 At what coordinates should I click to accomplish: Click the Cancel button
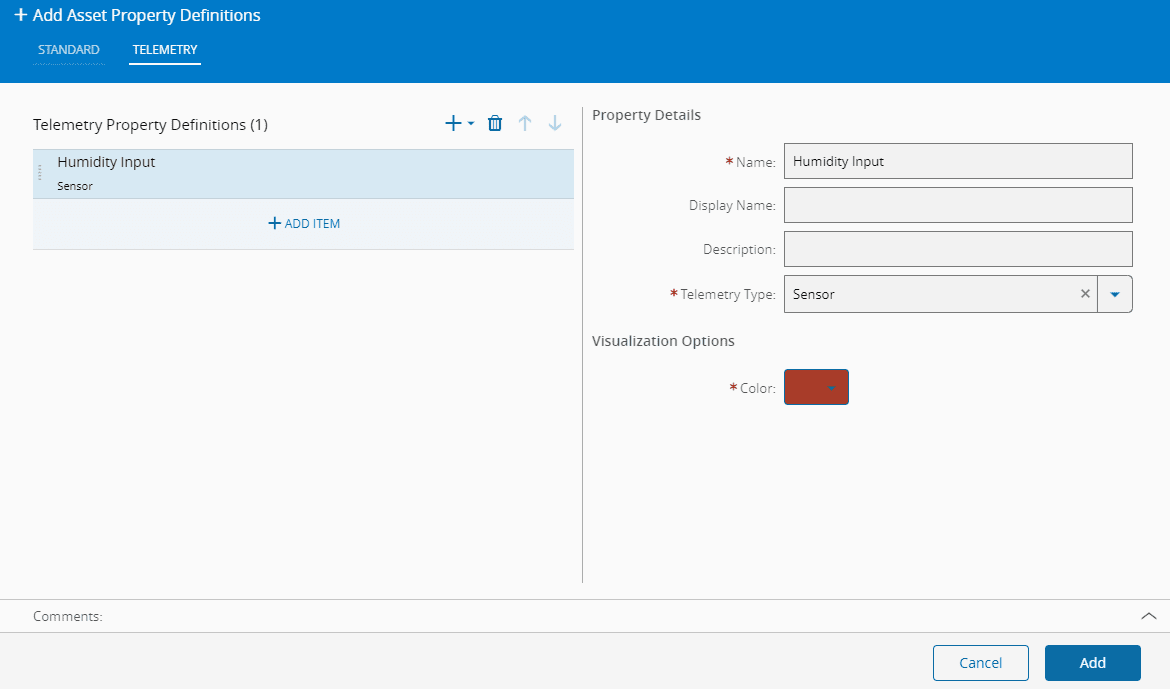click(x=980, y=663)
